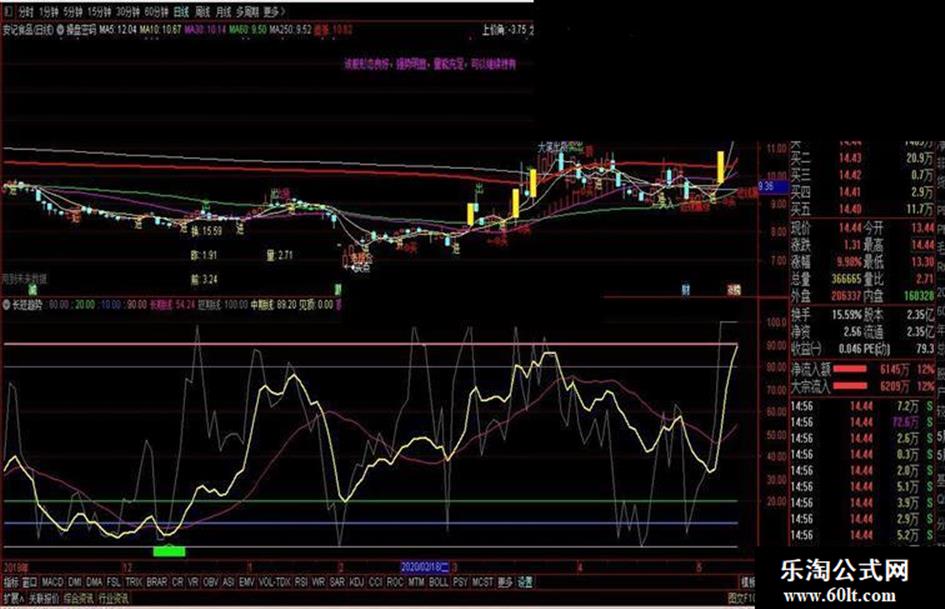Switch to 日线 daily chart
Viewport: 945px width, 609px height.
(x=181, y=11)
